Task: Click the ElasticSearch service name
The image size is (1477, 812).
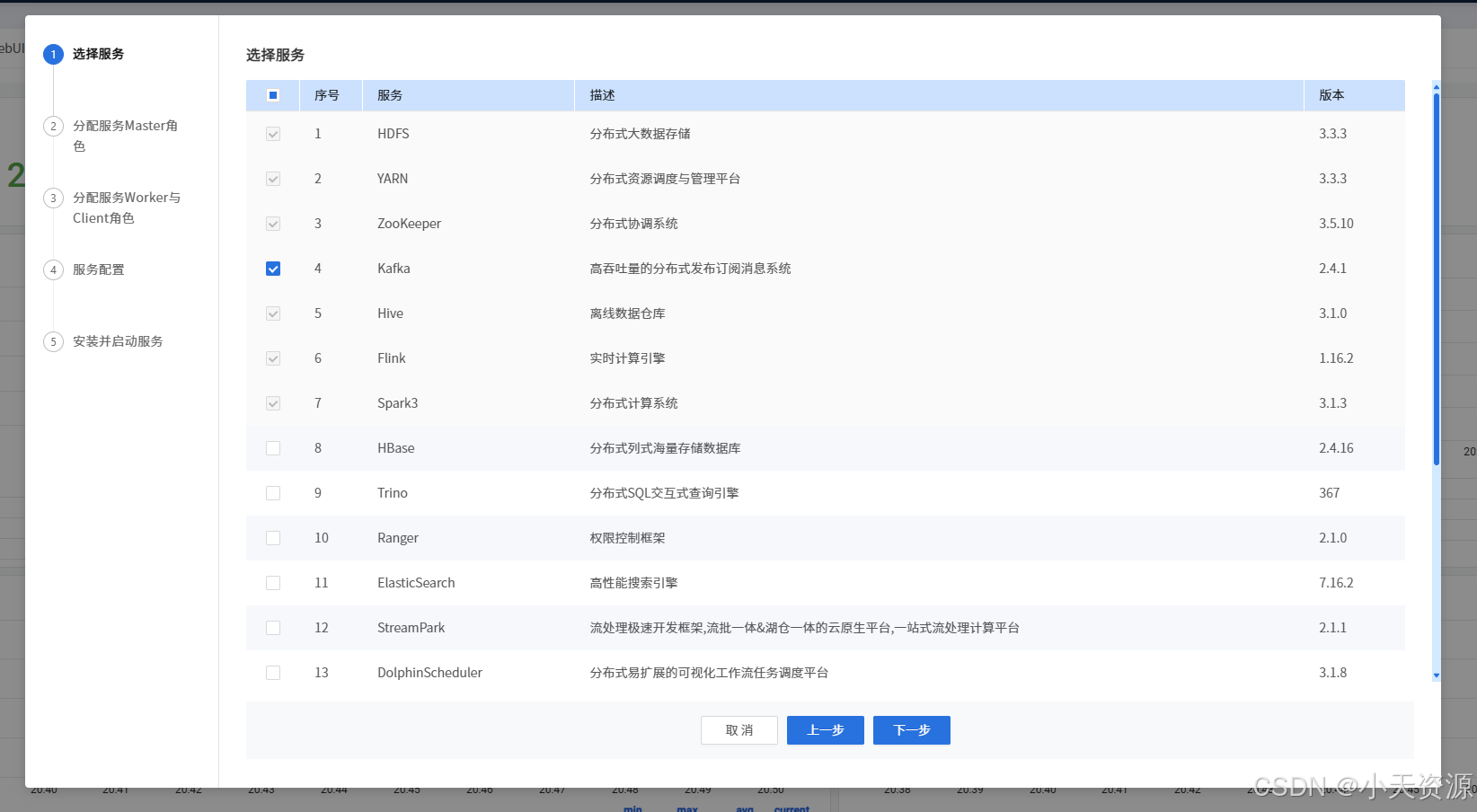Action: coord(416,583)
